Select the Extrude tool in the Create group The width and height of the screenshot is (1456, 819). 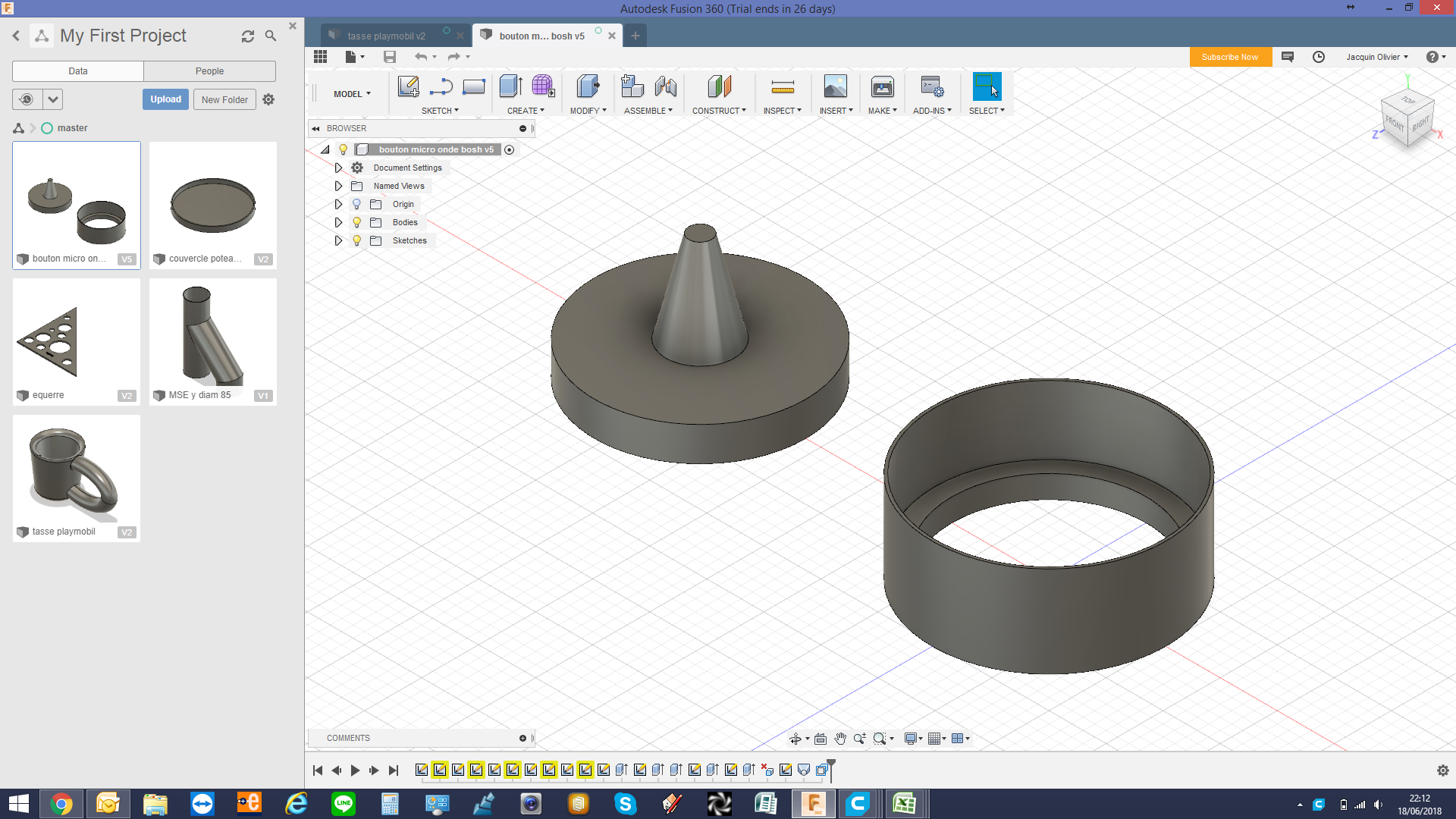tap(510, 86)
